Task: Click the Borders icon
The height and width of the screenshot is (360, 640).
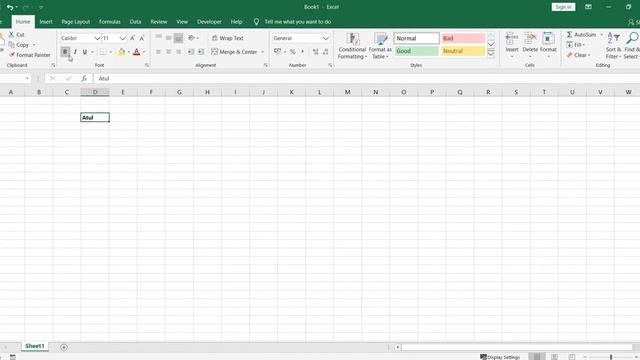Action: point(103,52)
